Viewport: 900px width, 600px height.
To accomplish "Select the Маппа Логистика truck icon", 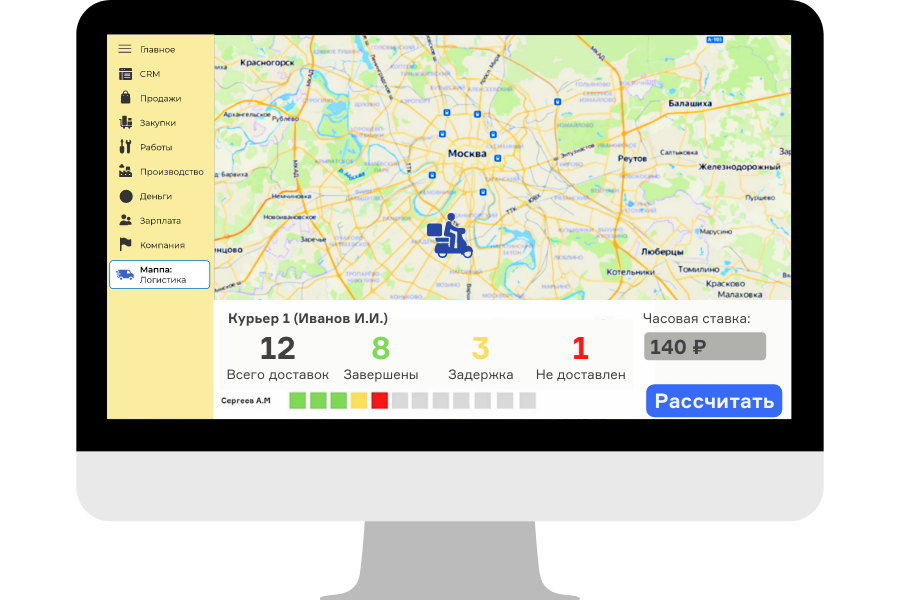I will (125, 272).
